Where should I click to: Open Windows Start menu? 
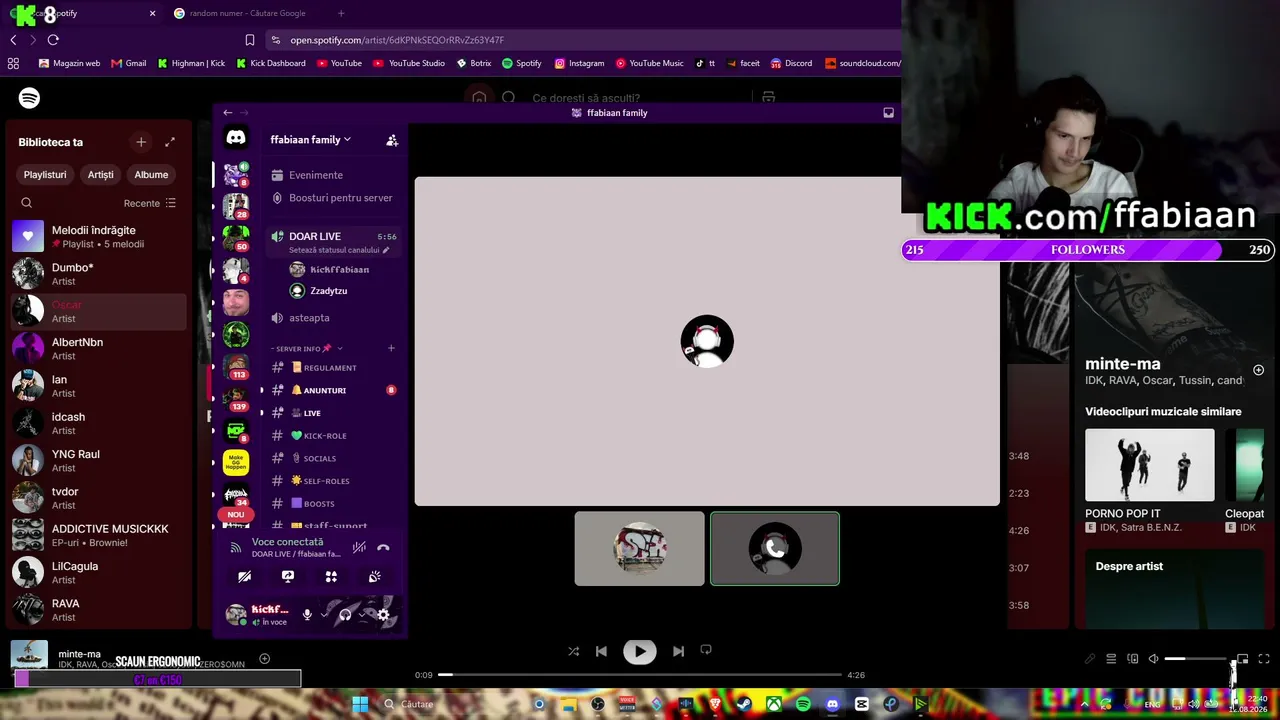360,704
